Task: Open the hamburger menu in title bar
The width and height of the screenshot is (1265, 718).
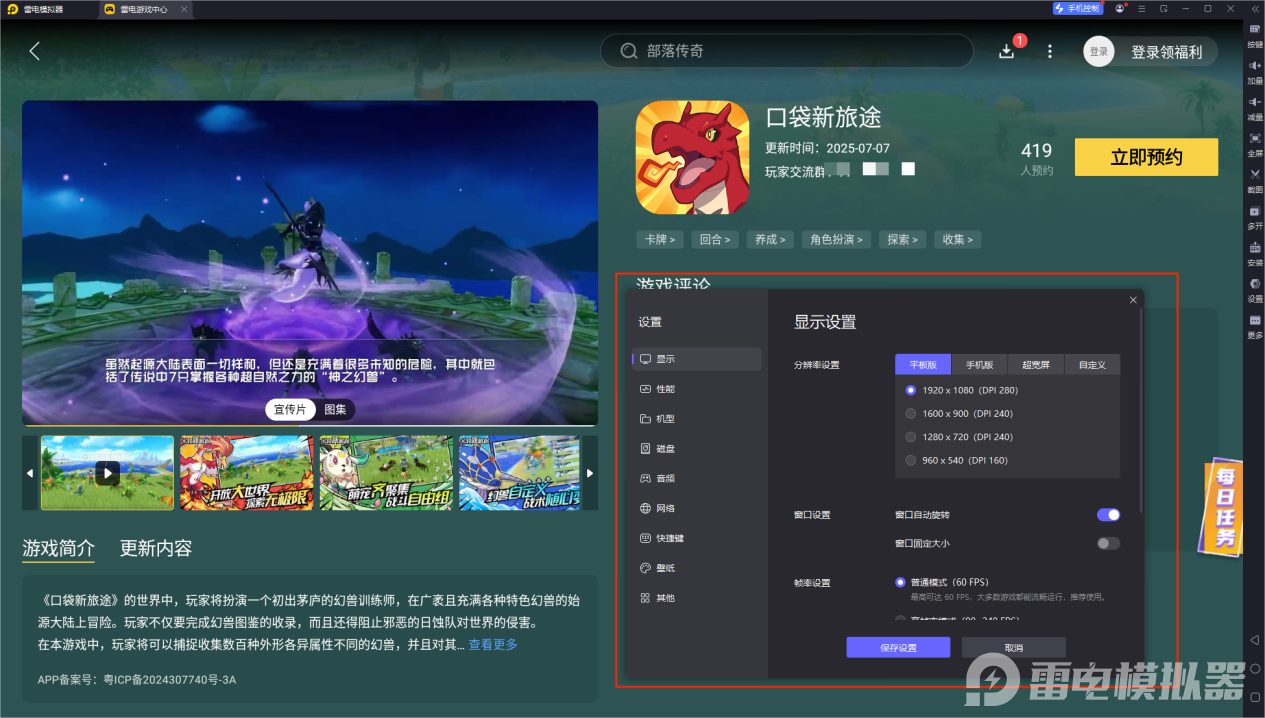Action: point(1141,8)
